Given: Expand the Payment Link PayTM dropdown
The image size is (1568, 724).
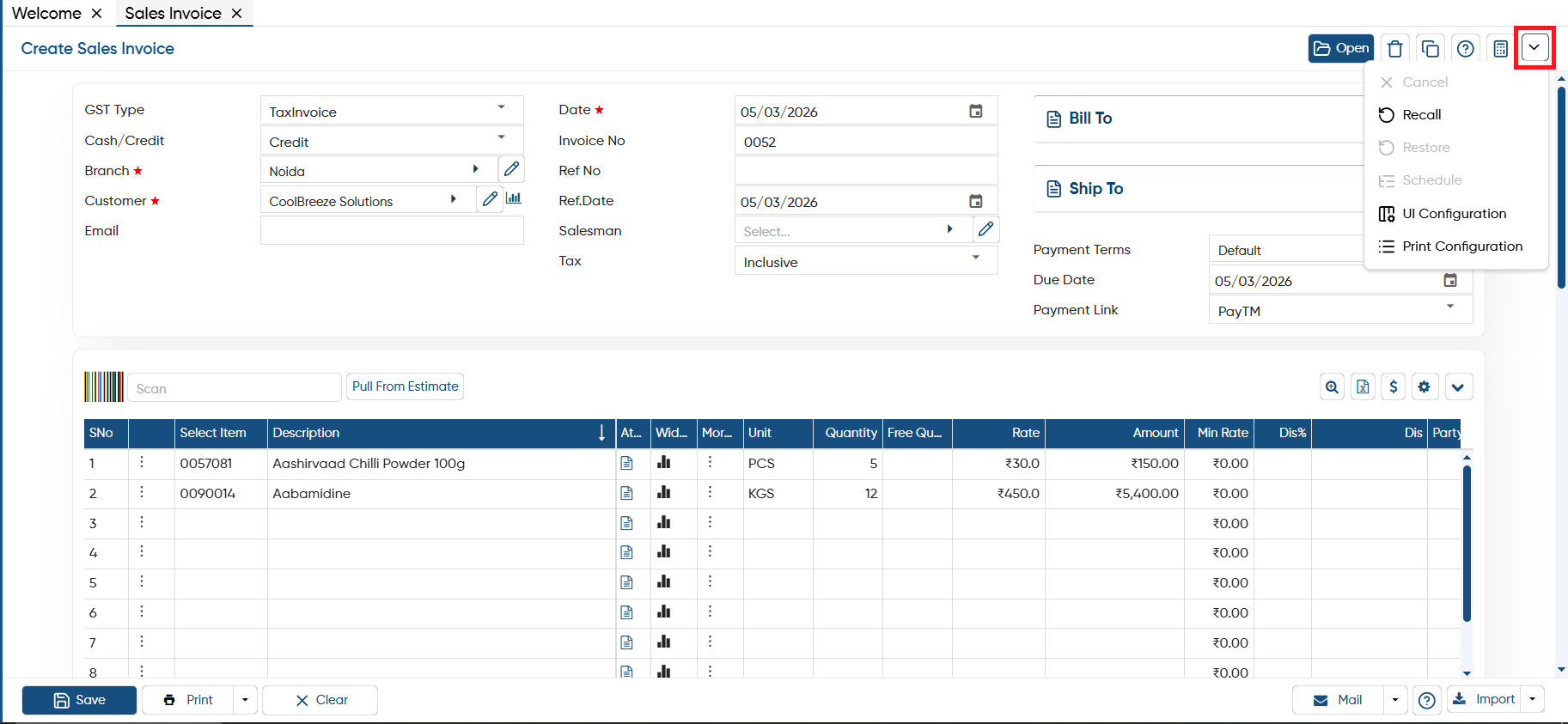Looking at the screenshot, I should [1450, 307].
